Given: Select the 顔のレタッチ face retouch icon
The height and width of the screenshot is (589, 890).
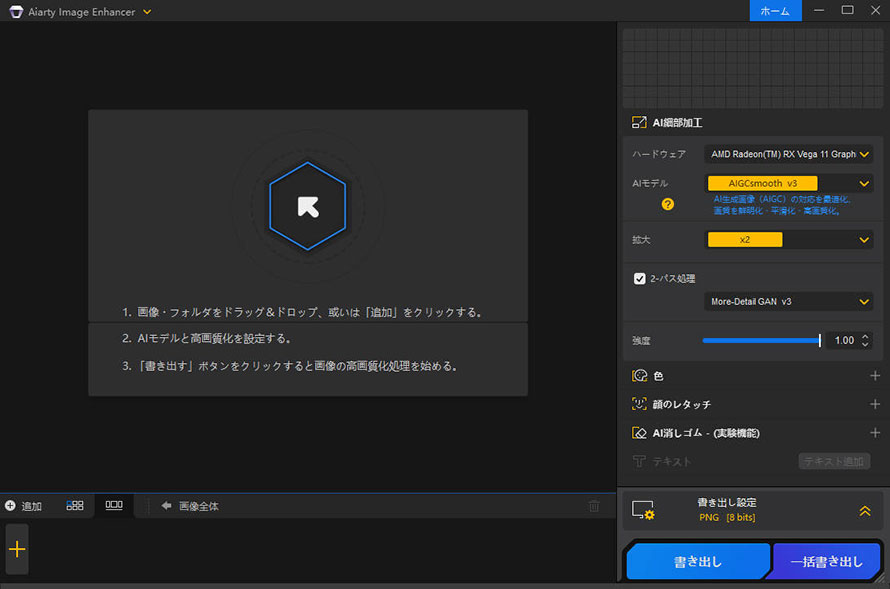Looking at the screenshot, I should click(x=637, y=404).
